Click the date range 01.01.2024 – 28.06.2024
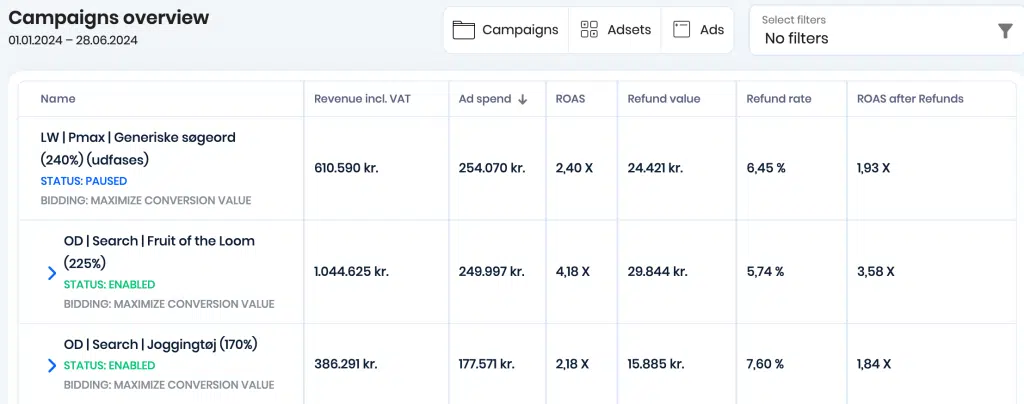Image resolution: width=1024 pixels, height=404 pixels. 73,40
